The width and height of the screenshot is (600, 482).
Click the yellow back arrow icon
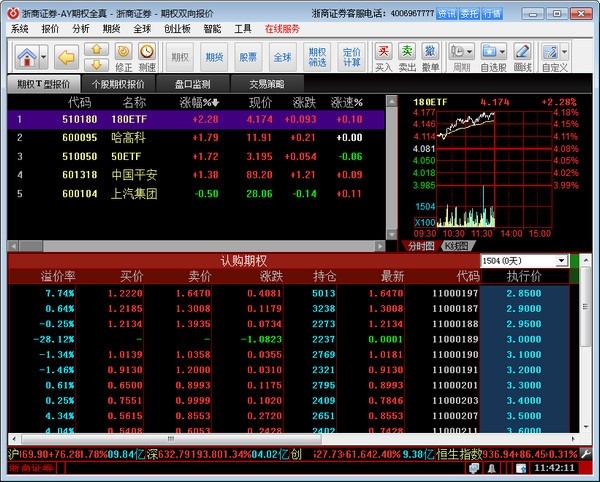click(66, 56)
